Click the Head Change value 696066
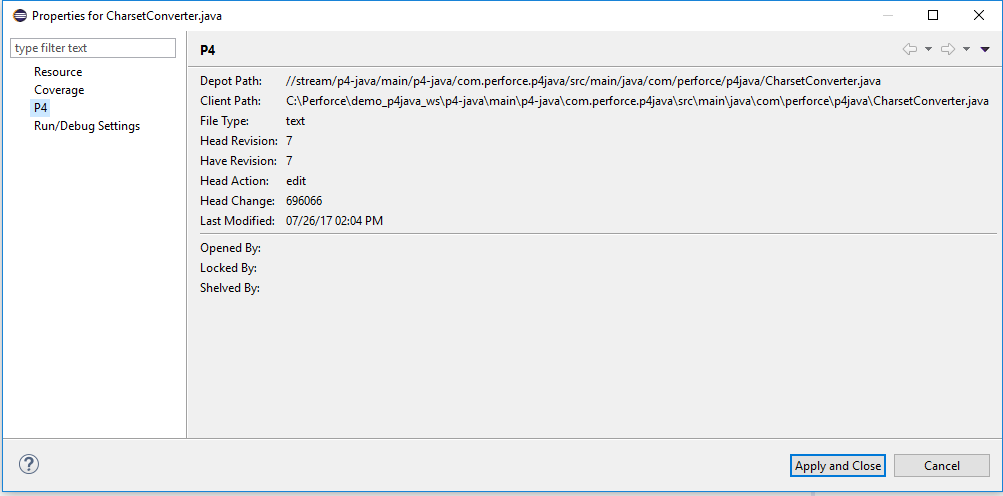The image size is (1003, 496). [x=304, y=201]
